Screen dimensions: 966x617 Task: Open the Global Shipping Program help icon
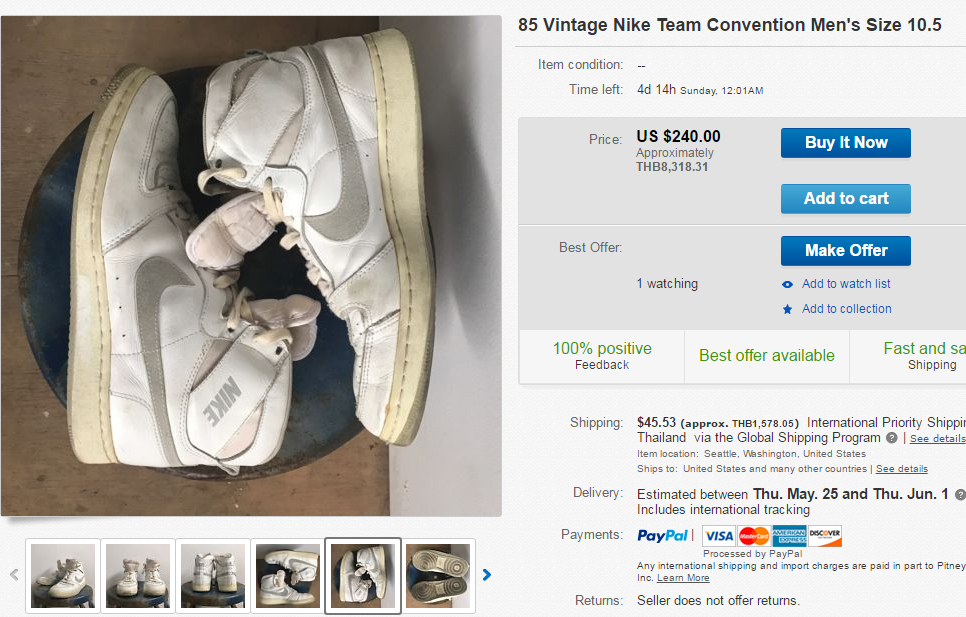(891, 438)
